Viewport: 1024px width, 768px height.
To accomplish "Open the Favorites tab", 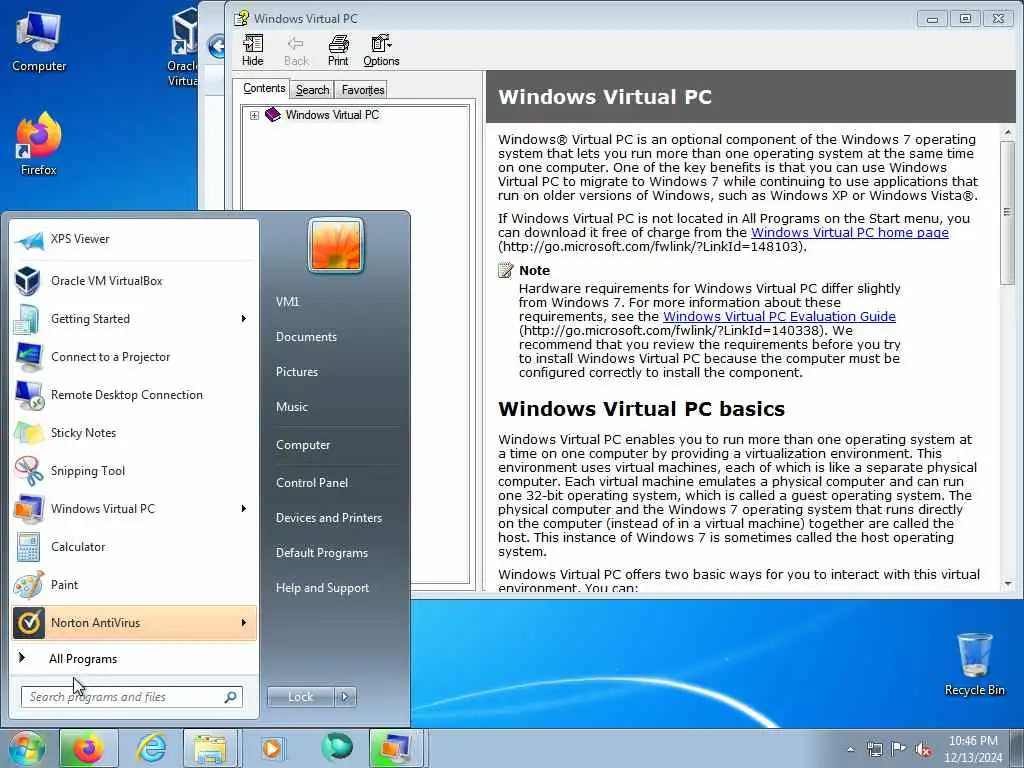I will pyautogui.click(x=363, y=89).
